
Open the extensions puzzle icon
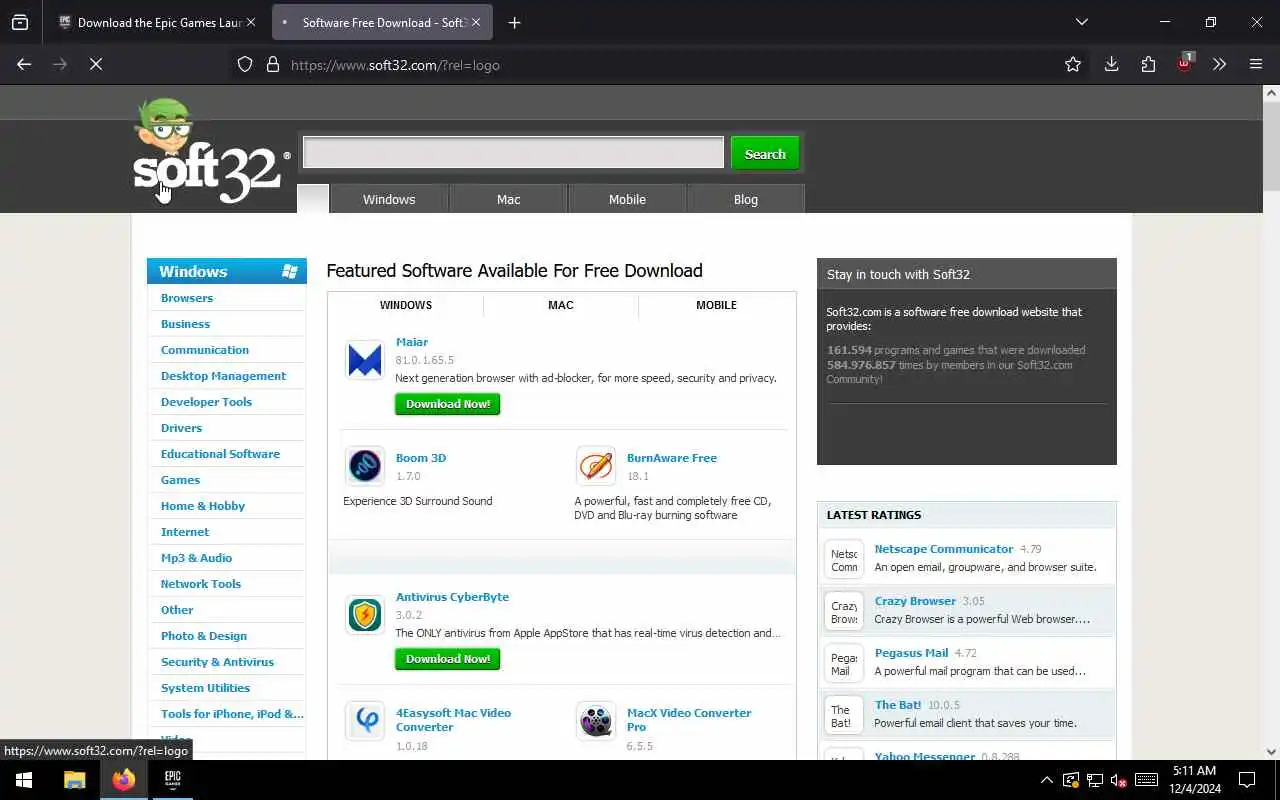[x=1148, y=64]
